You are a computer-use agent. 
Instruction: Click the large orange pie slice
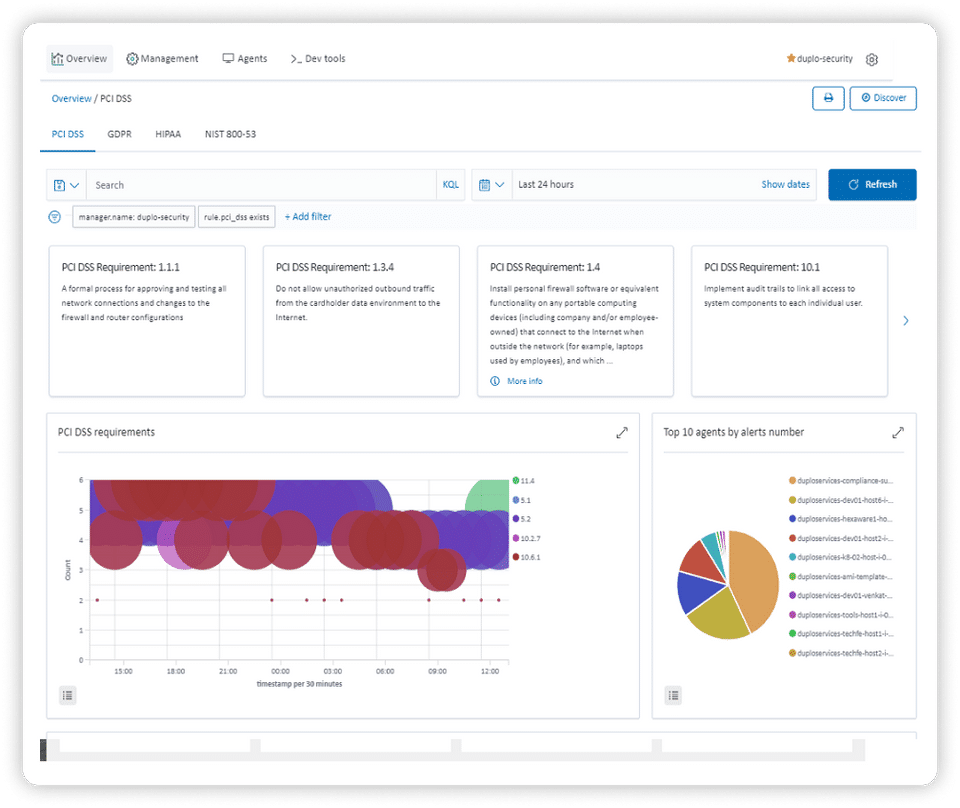point(756,578)
